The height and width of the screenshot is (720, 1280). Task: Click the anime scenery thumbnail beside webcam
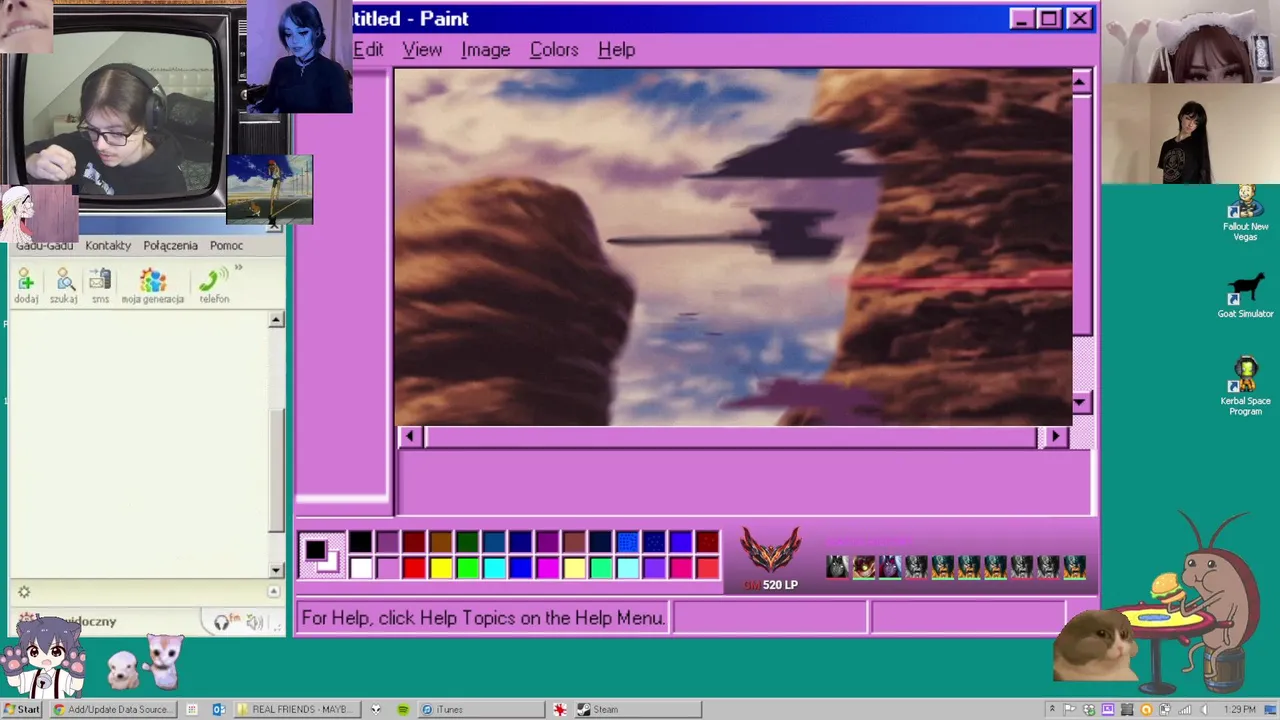pyautogui.click(x=270, y=189)
